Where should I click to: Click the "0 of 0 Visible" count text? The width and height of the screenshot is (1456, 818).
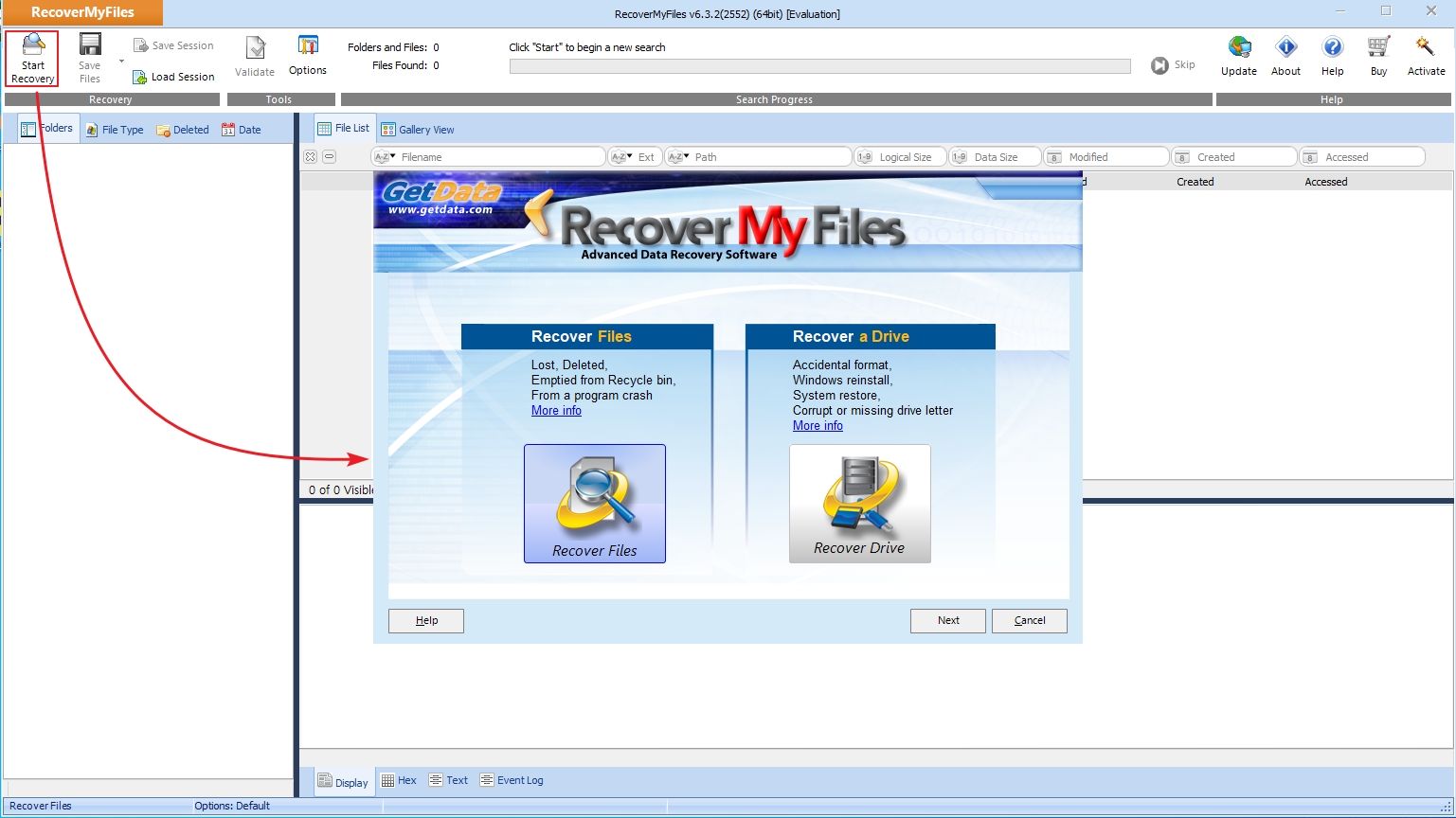341,489
